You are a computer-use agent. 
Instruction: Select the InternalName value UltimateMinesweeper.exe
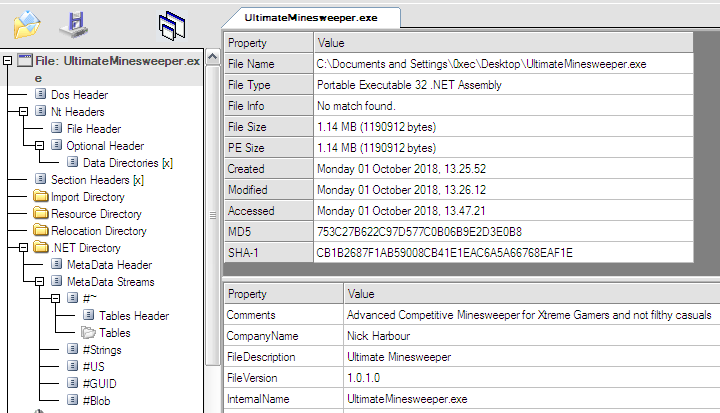tap(407, 399)
